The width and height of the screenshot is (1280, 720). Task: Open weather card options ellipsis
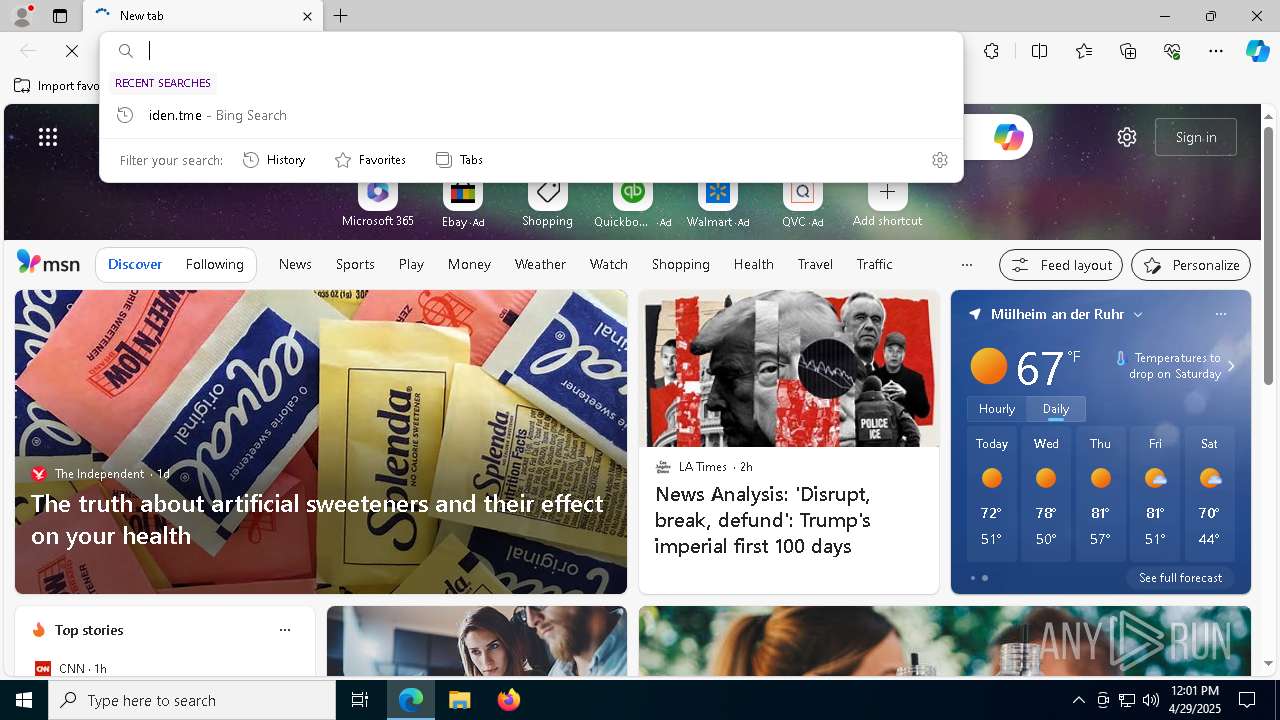(1220, 315)
